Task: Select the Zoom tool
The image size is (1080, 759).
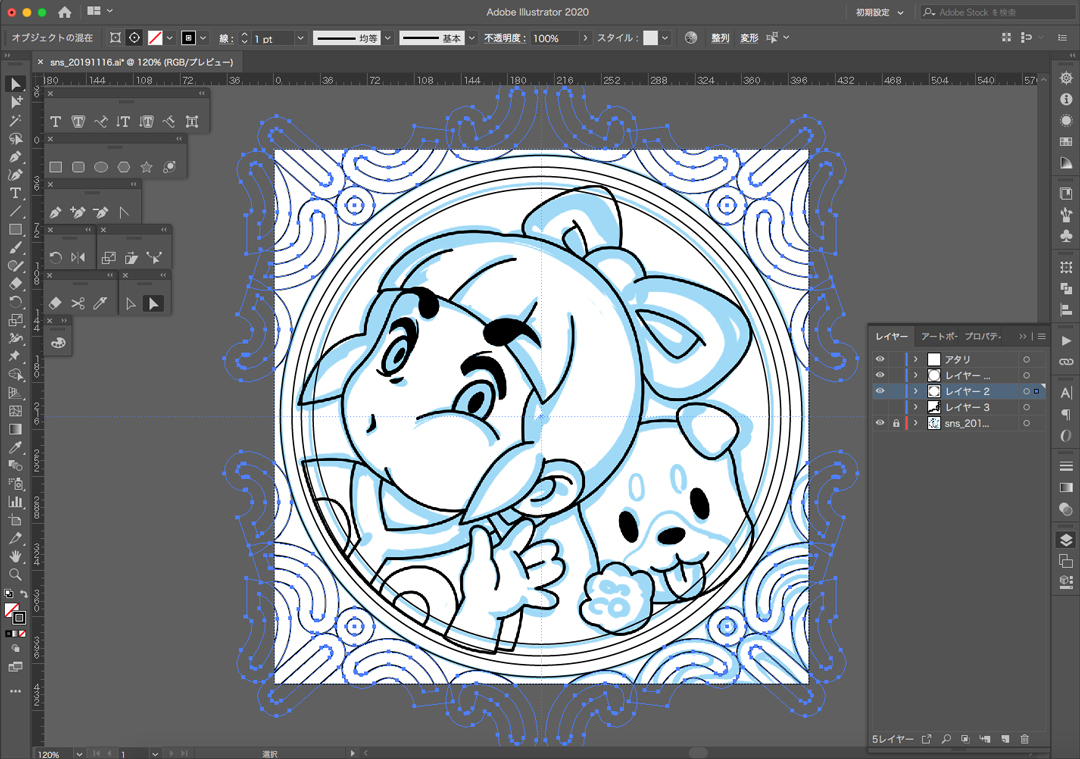Action: [15, 574]
